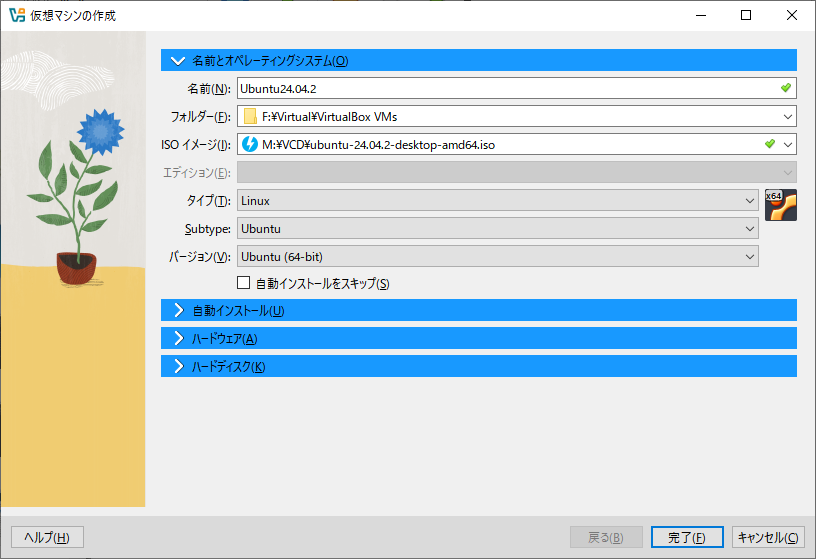The image size is (816, 559).
Task: Open Version dropdown showing Ubuntu (64-bit)
Action: 498,257
